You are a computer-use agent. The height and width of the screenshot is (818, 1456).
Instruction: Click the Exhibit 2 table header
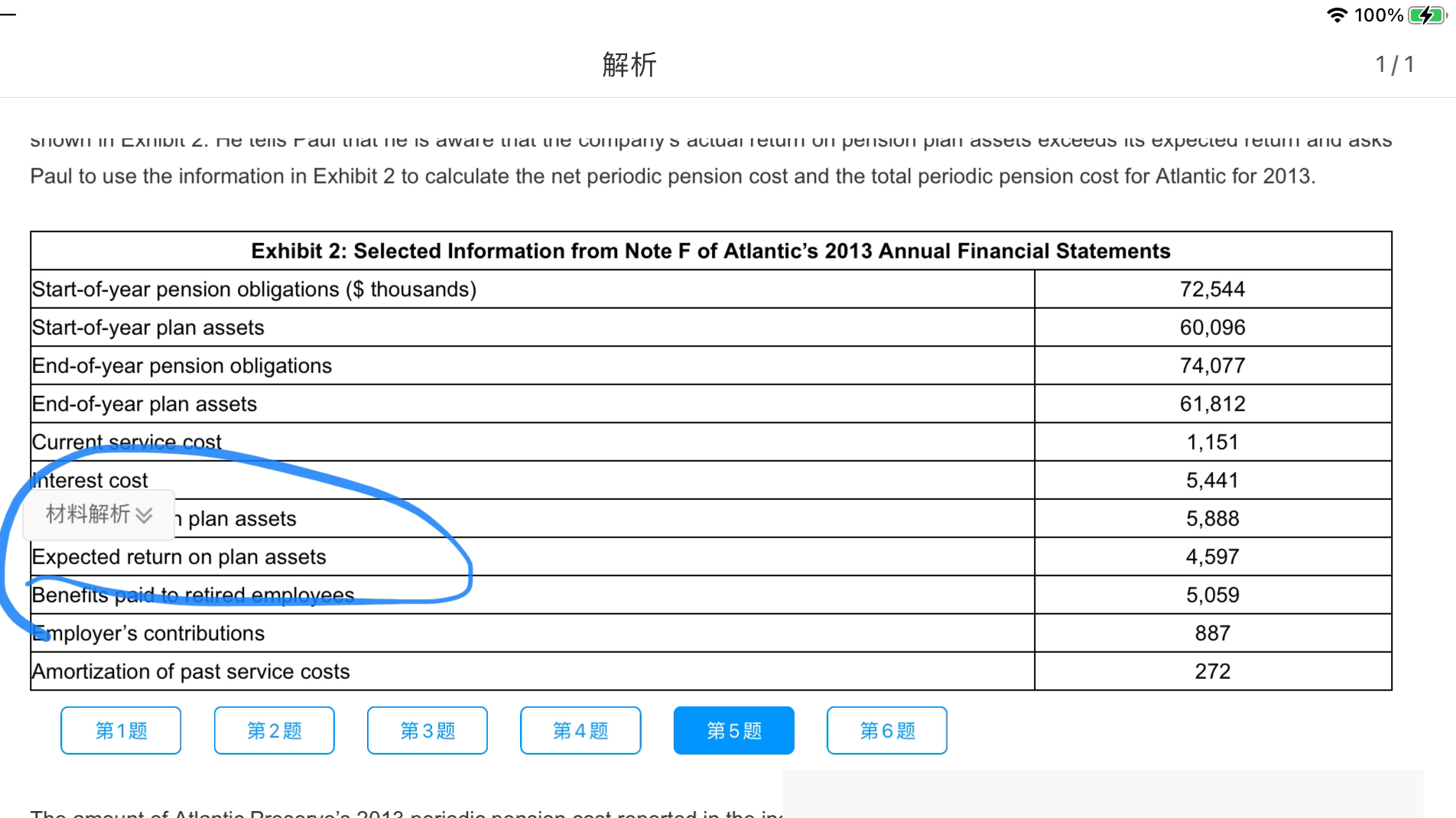tap(710, 251)
